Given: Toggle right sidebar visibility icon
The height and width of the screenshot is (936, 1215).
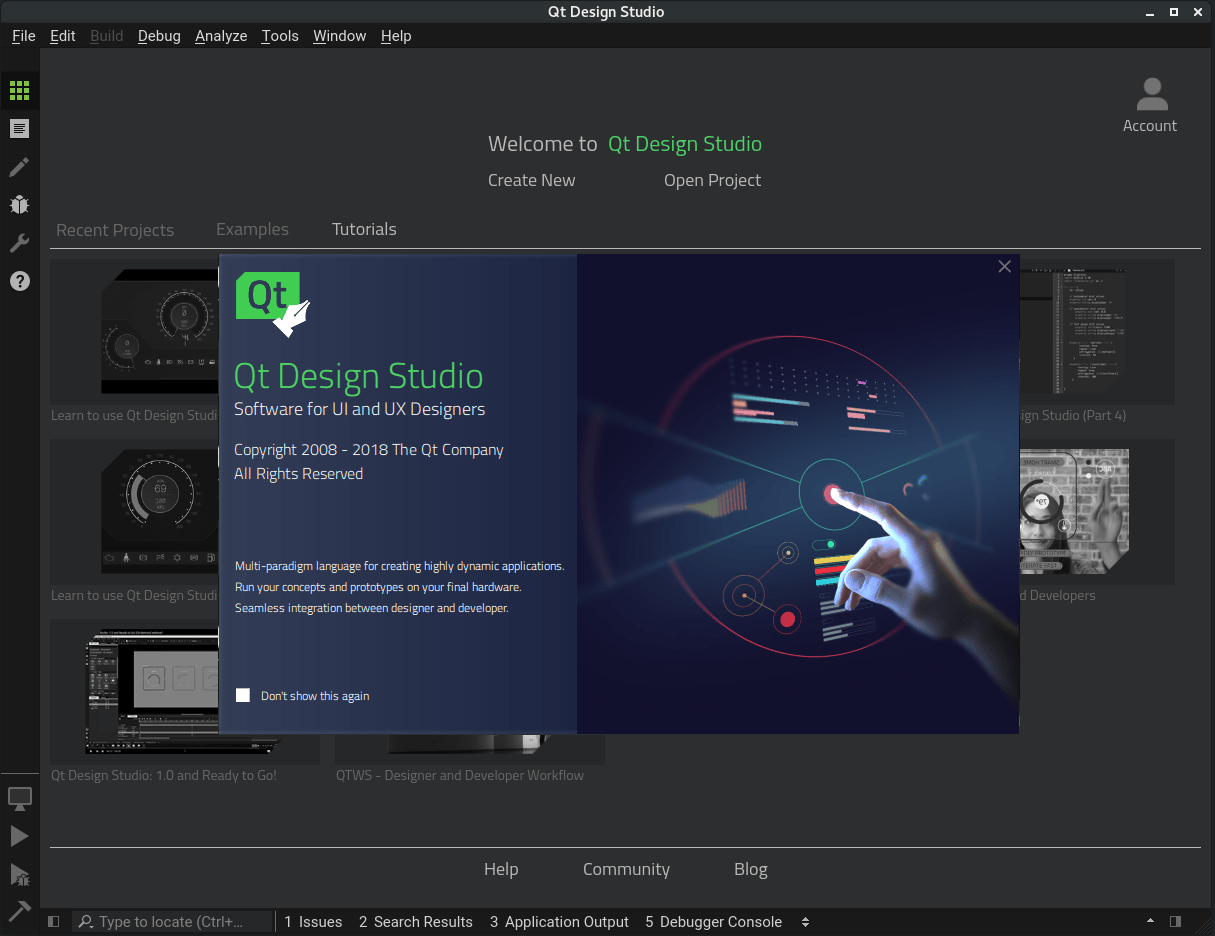Looking at the screenshot, I should click(1176, 922).
